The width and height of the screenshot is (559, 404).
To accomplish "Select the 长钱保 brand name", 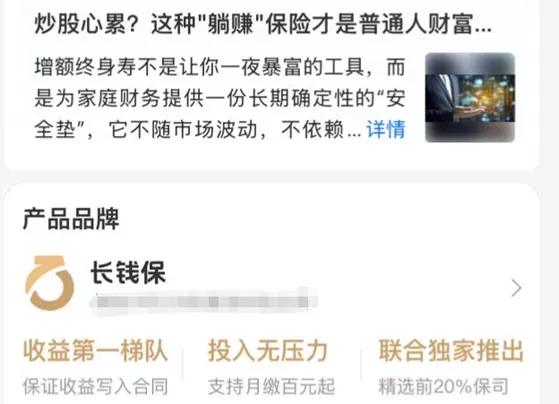I will [x=128, y=273].
